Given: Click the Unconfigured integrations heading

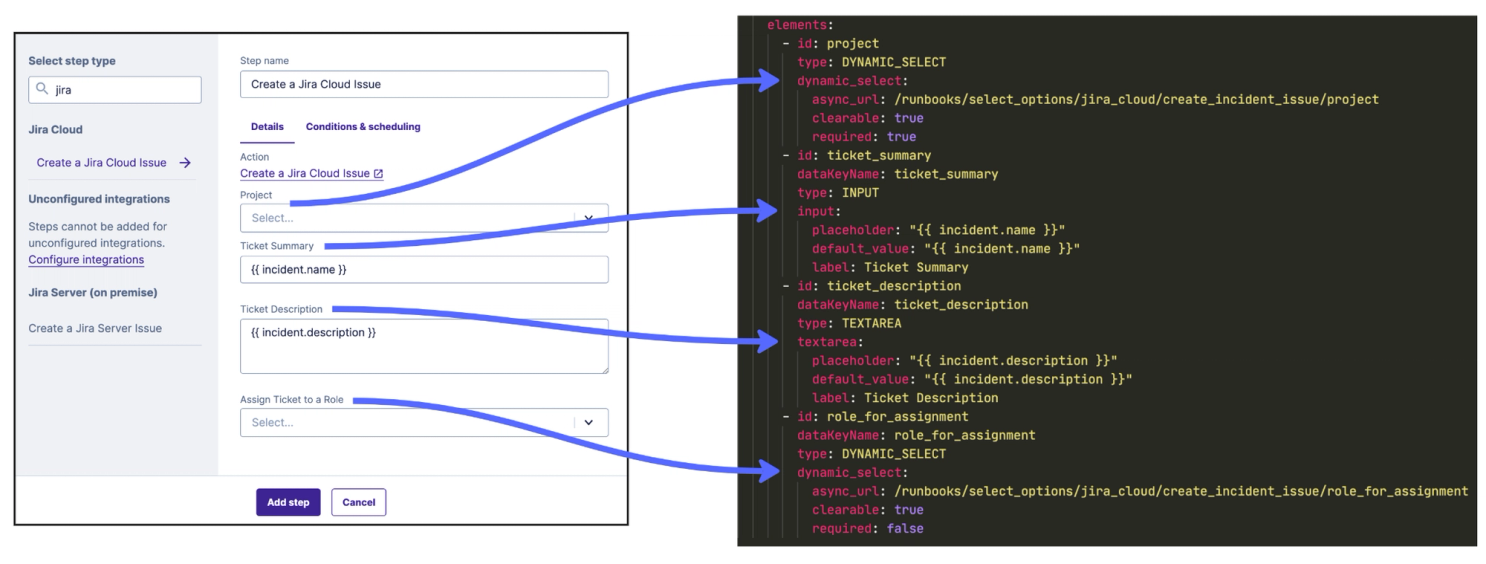Looking at the screenshot, I should (x=99, y=199).
